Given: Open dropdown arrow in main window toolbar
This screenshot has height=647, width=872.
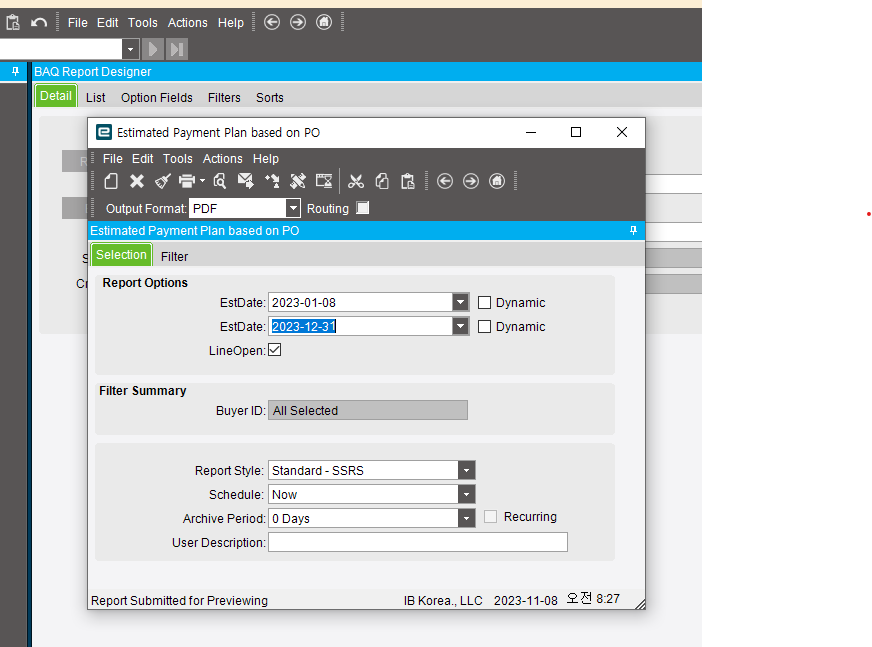Looking at the screenshot, I should click(x=130, y=49).
